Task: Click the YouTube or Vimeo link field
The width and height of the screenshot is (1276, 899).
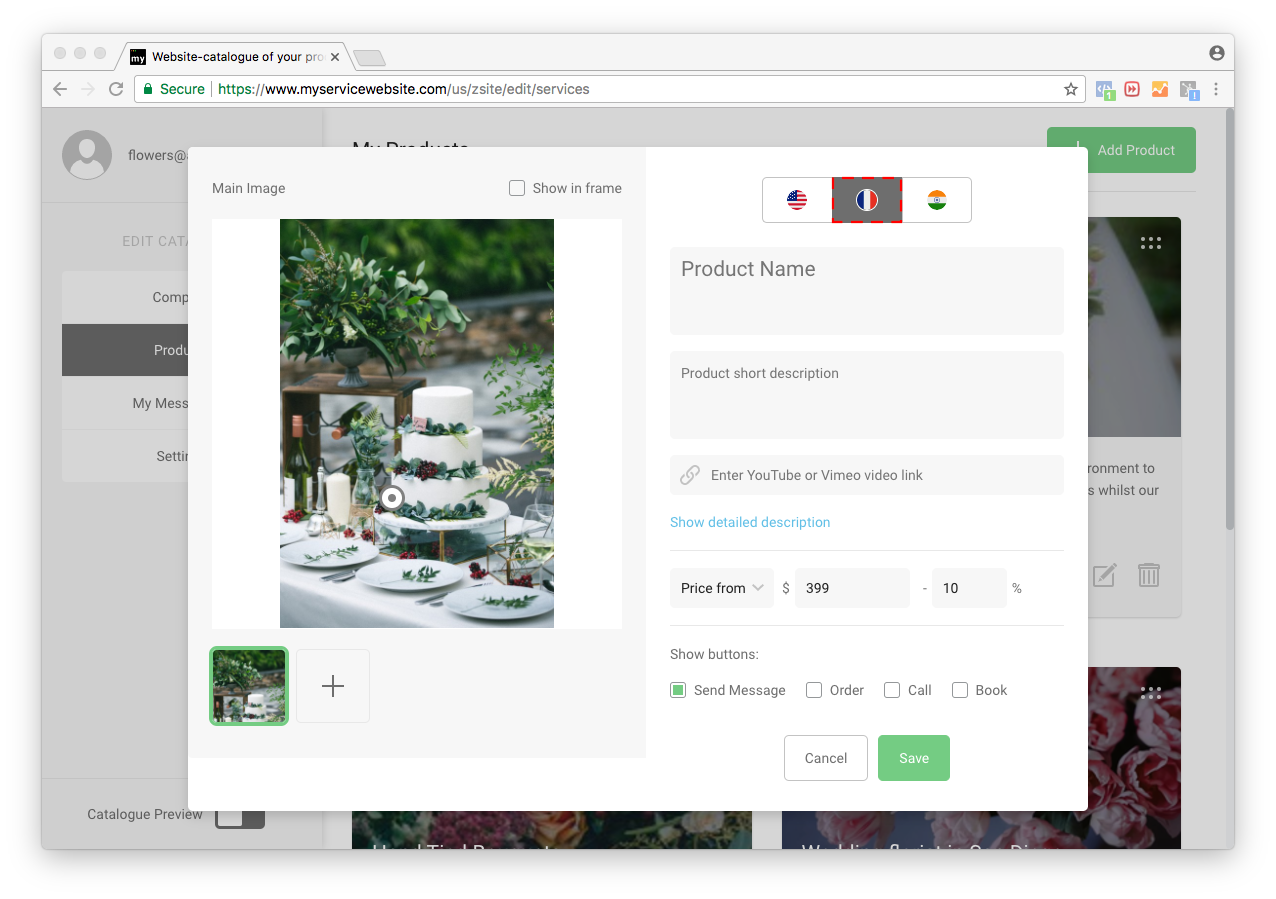Action: coord(867,475)
